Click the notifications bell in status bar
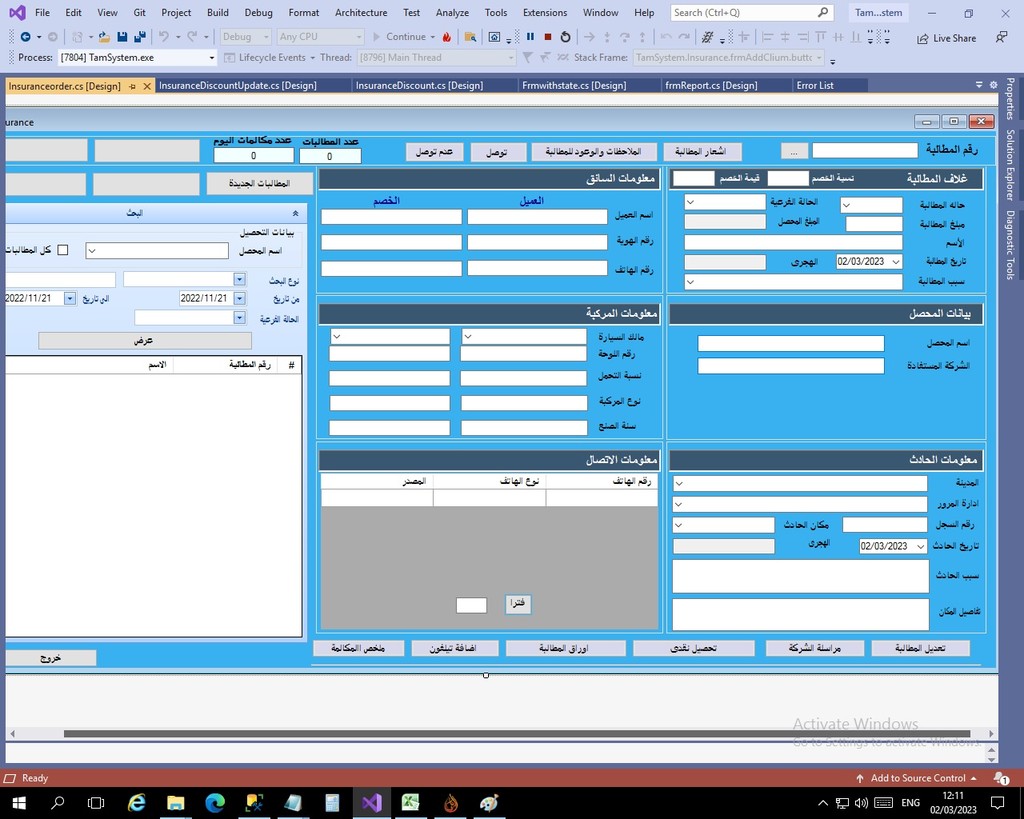The image size is (1024, 819). click(x=1001, y=778)
